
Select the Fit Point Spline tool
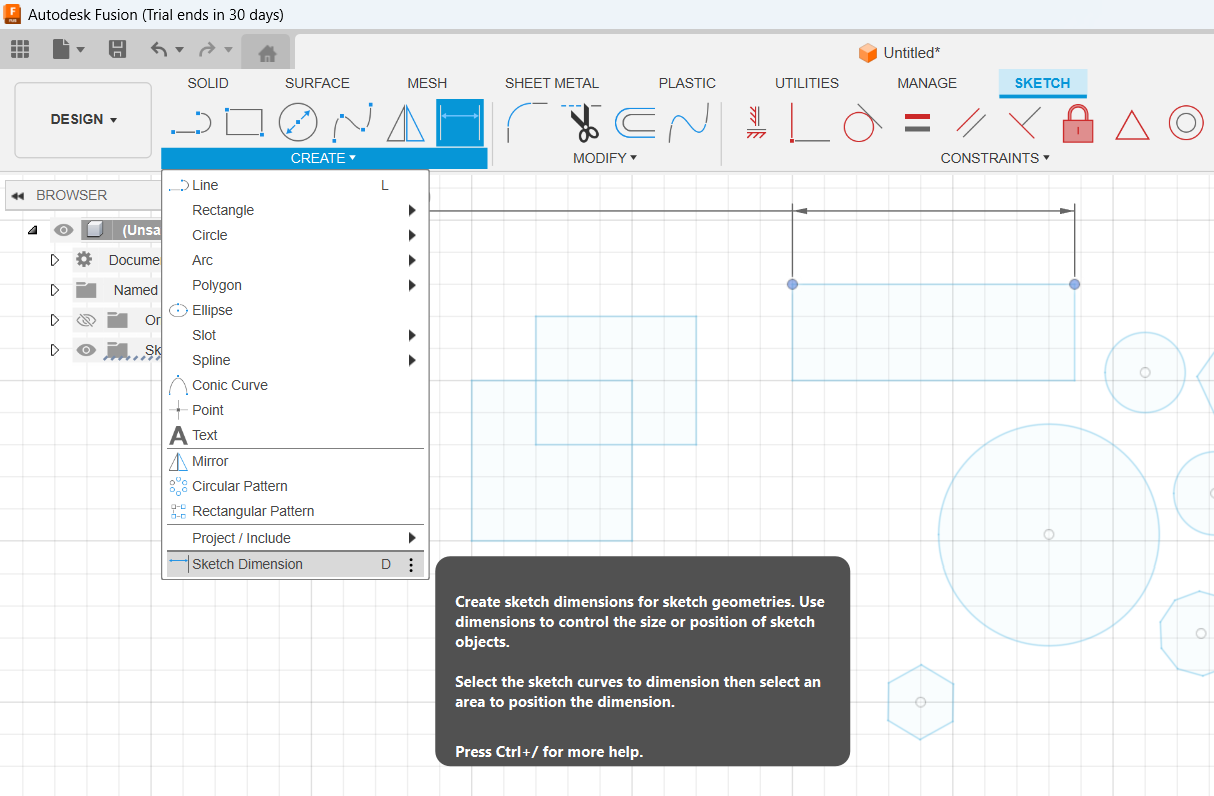point(352,123)
